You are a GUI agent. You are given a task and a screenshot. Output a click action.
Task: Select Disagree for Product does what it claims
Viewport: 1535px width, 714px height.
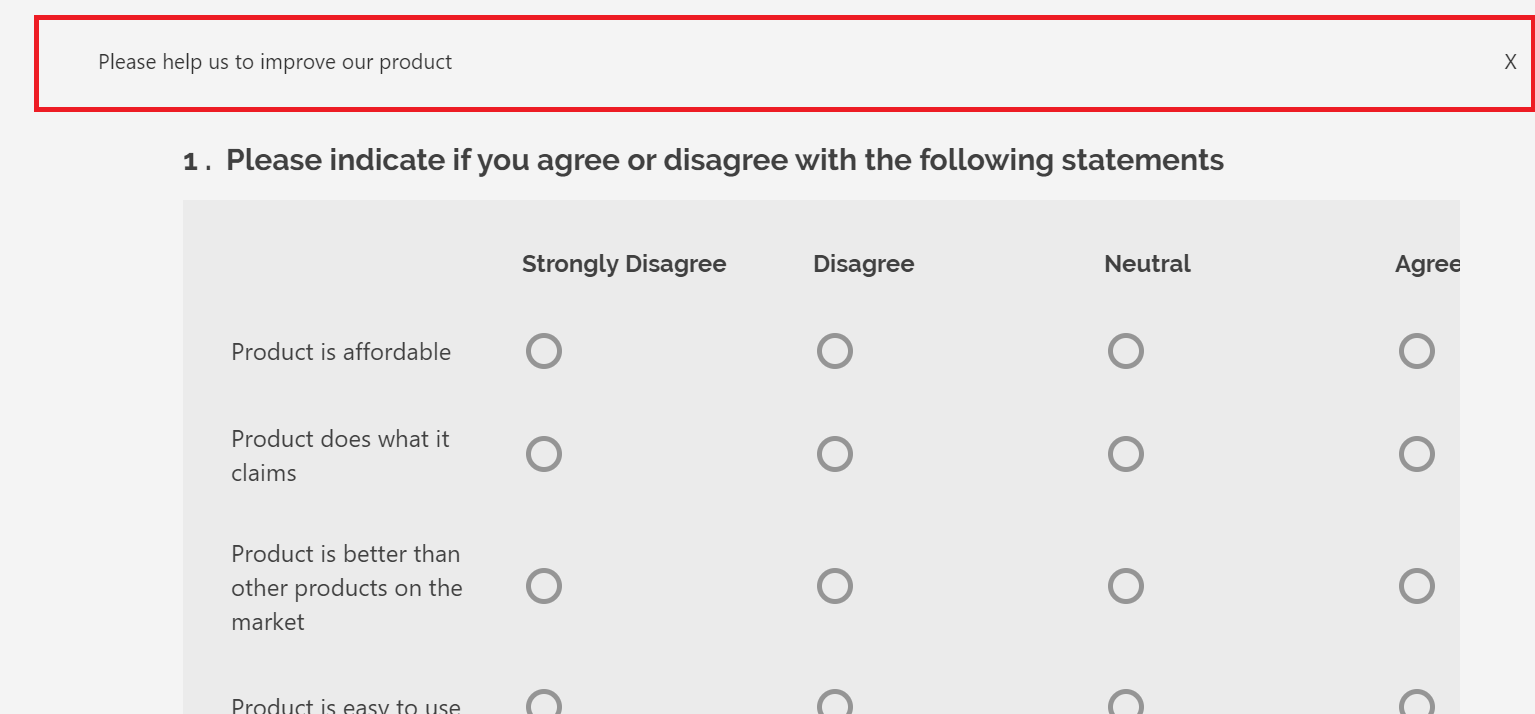(x=835, y=453)
